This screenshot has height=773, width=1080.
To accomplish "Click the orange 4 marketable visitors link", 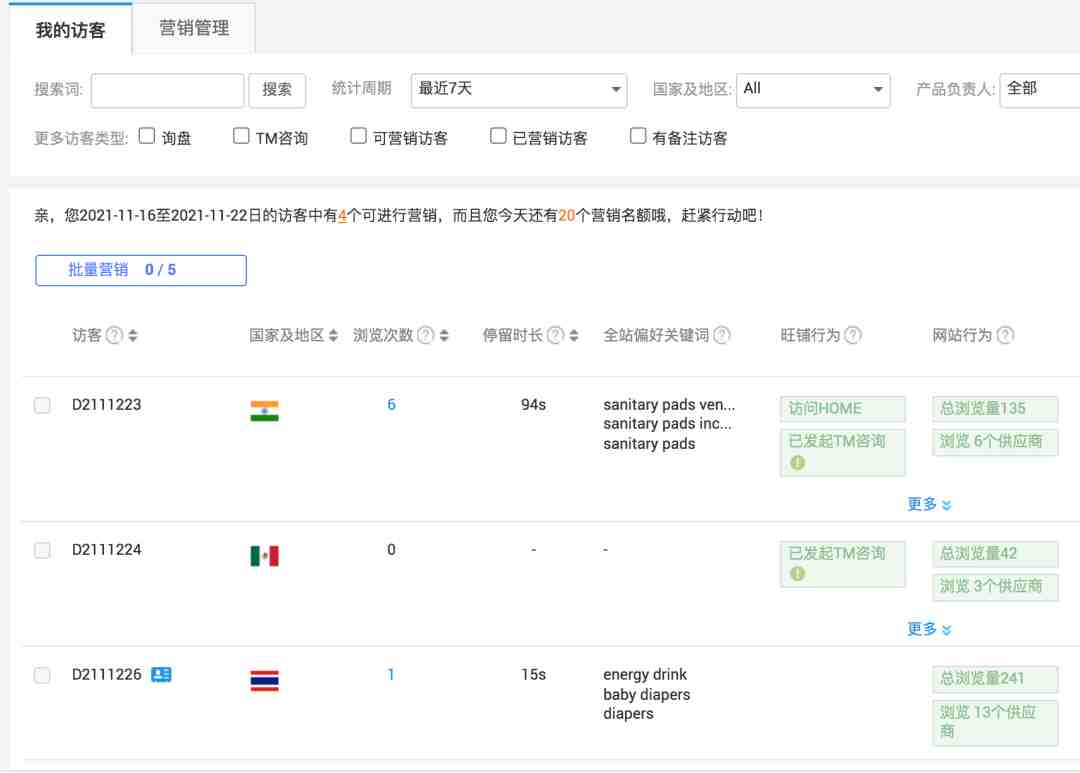I will pyautogui.click(x=342, y=216).
